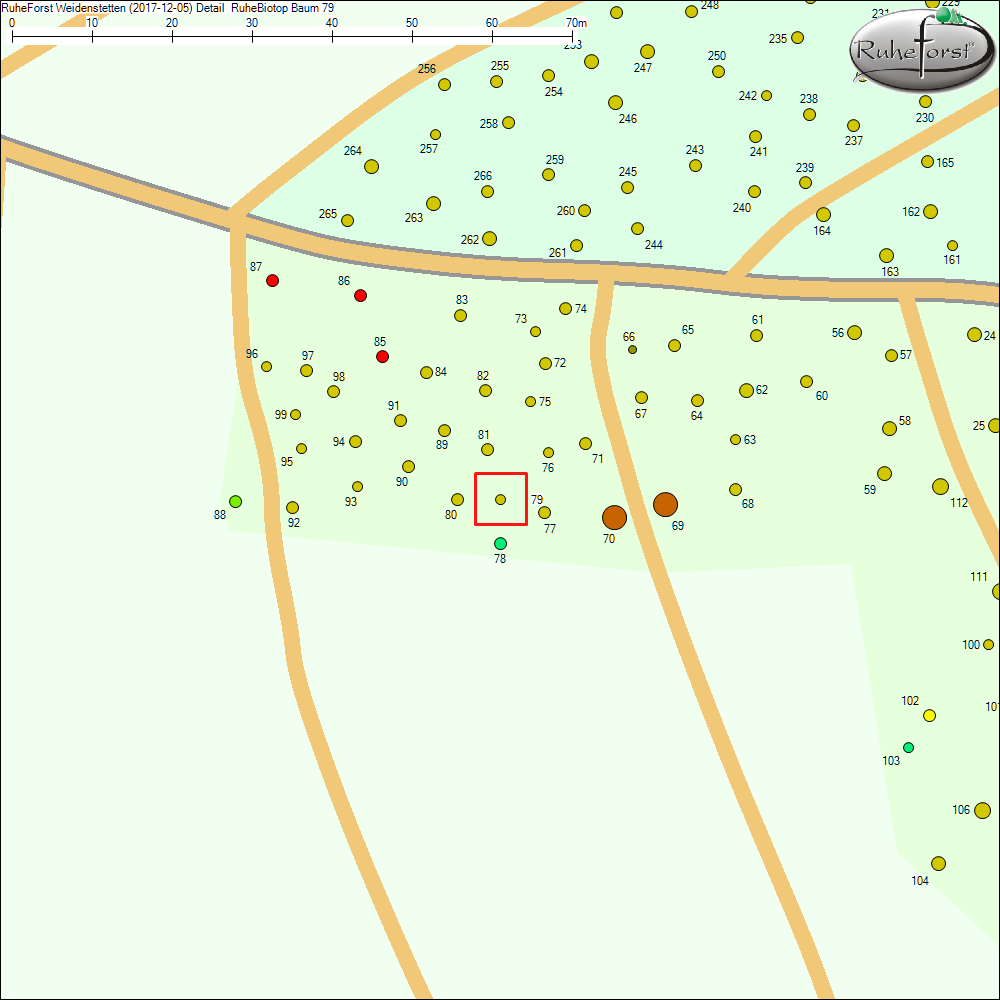Select the tree 264 marker
This screenshot has height=1000, width=1000.
tap(371, 166)
